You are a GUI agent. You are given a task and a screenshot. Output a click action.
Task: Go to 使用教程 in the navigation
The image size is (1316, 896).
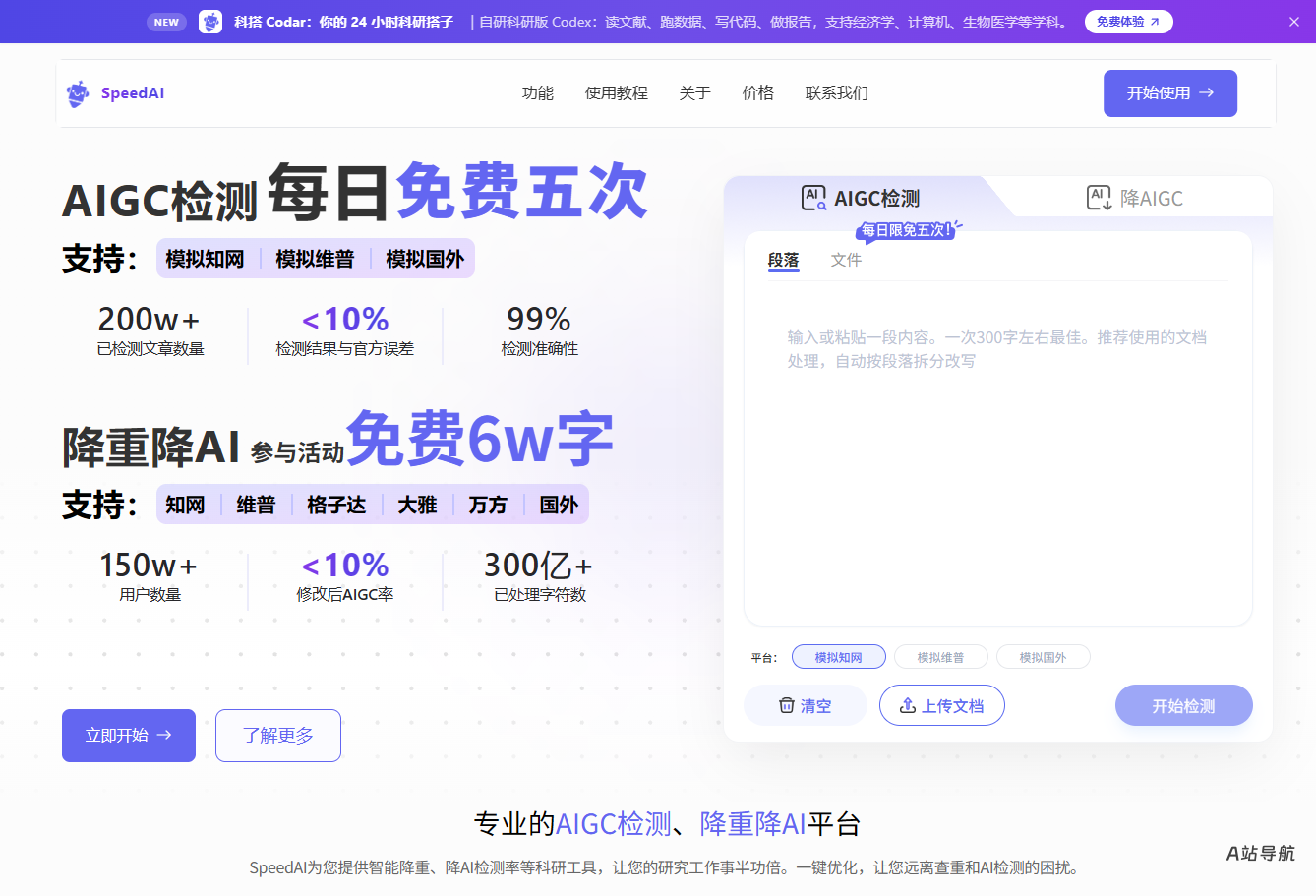[x=617, y=93]
